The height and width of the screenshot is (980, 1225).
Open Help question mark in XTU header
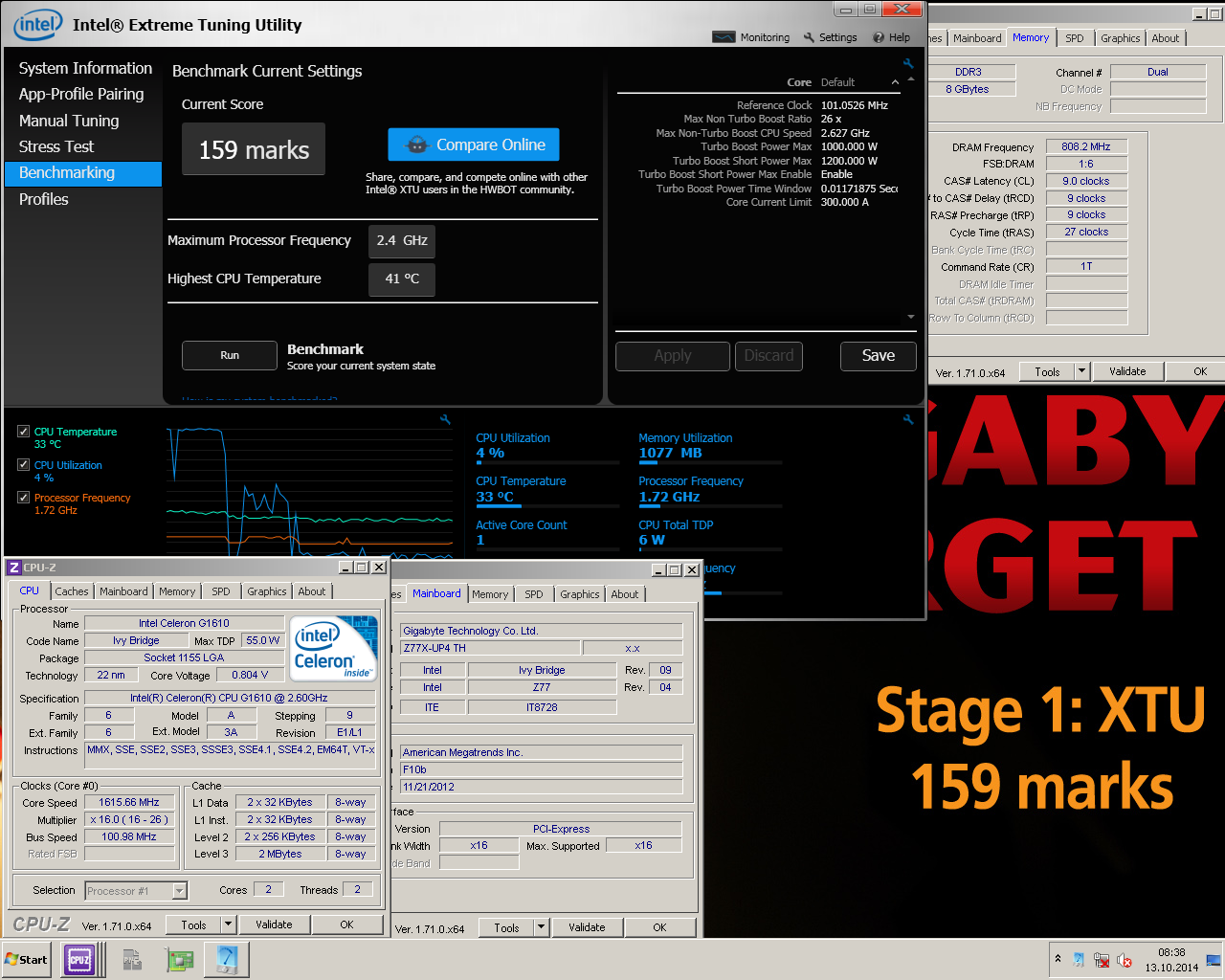pyautogui.click(x=878, y=37)
